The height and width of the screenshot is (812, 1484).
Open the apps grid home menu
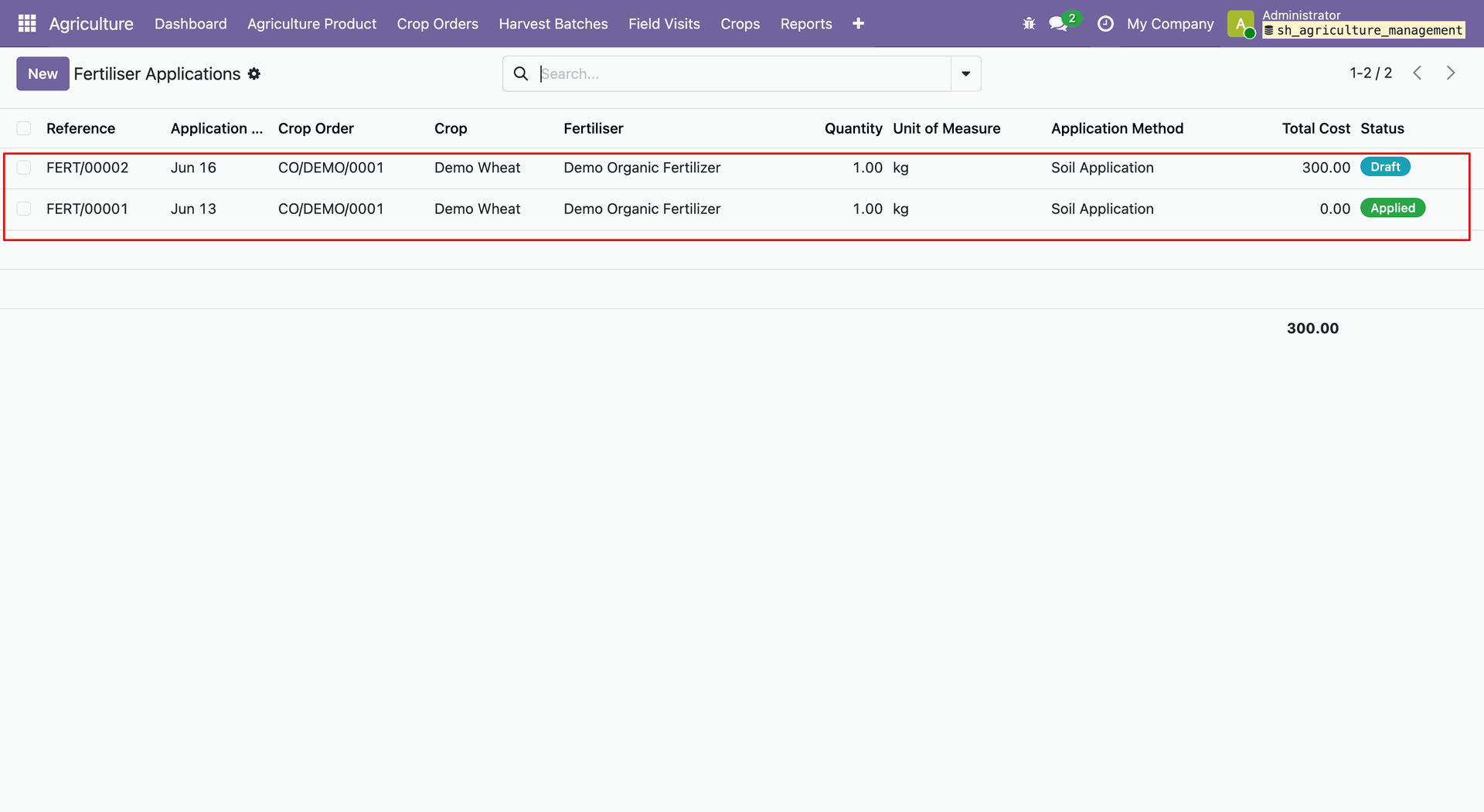click(27, 24)
